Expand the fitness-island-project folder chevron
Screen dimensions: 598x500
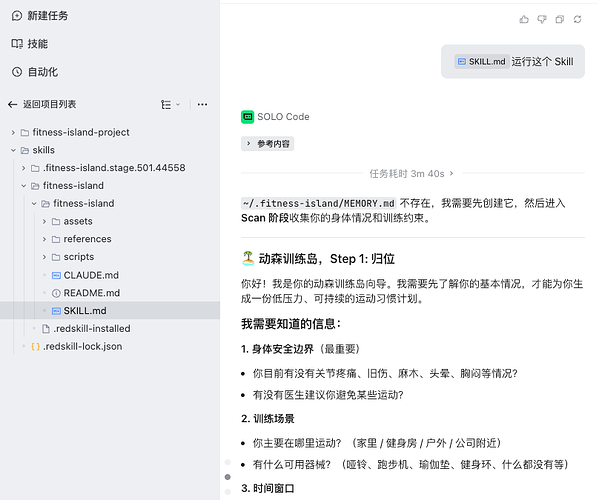[13, 132]
